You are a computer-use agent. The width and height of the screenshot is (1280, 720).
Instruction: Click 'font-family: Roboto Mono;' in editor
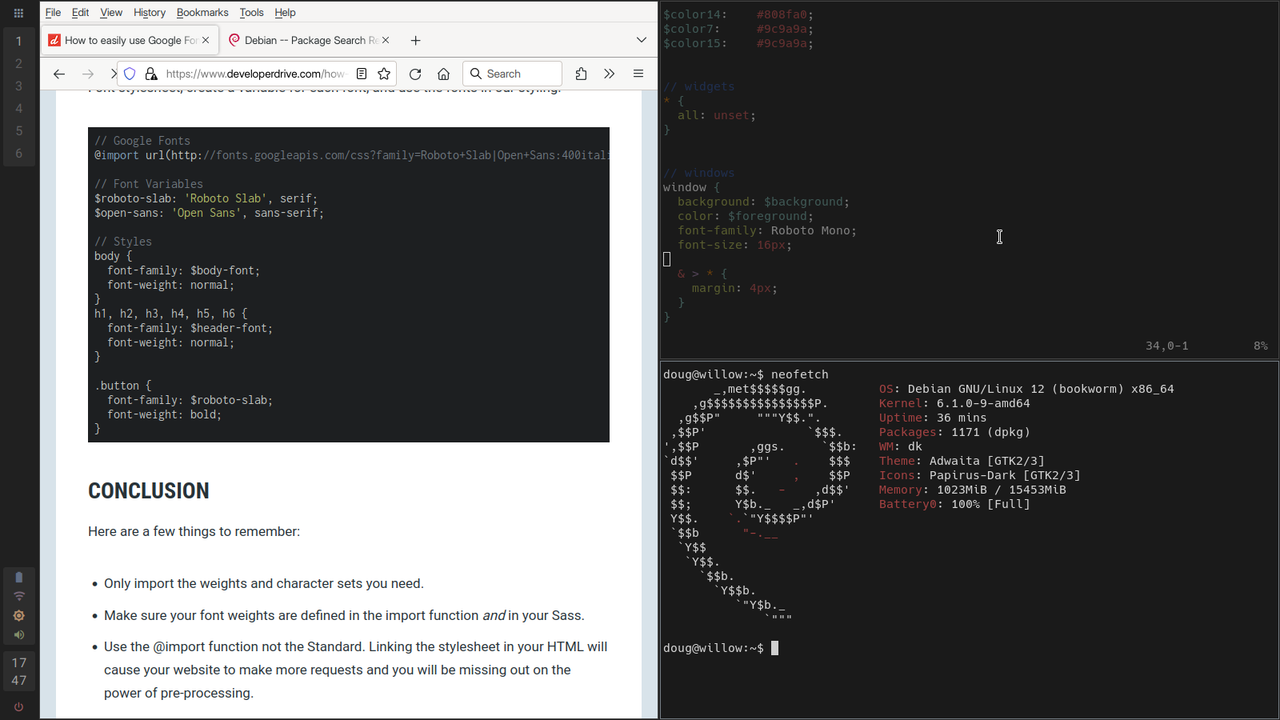point(767,231)
